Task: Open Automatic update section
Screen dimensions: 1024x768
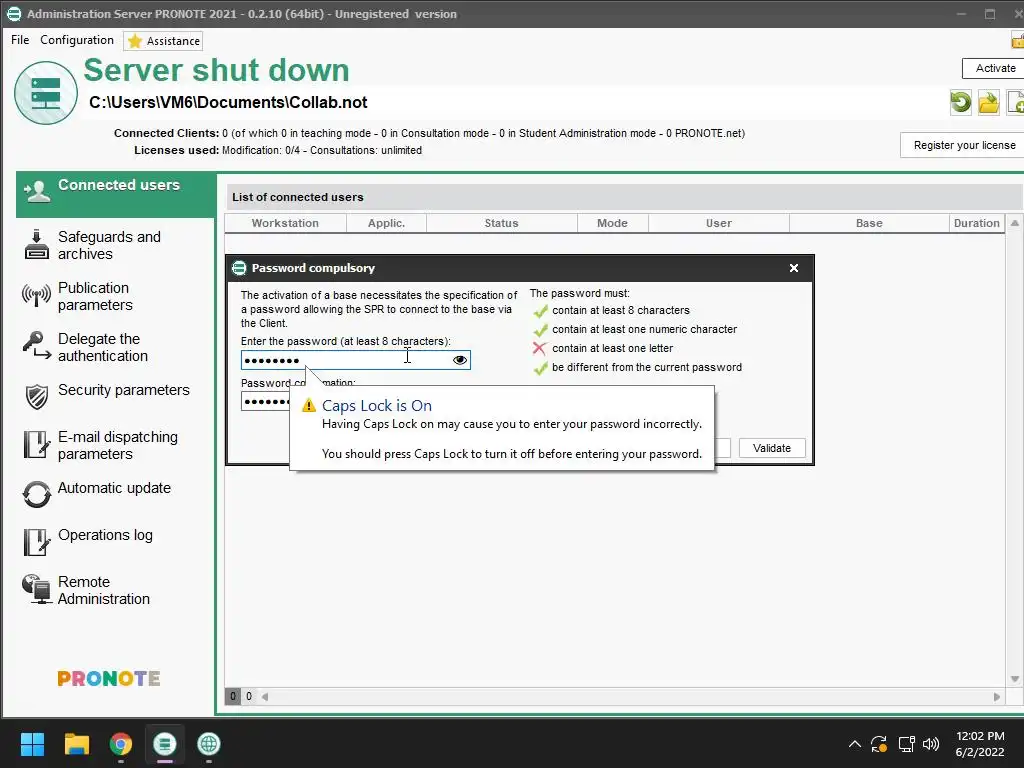Action: coord(114,488)
